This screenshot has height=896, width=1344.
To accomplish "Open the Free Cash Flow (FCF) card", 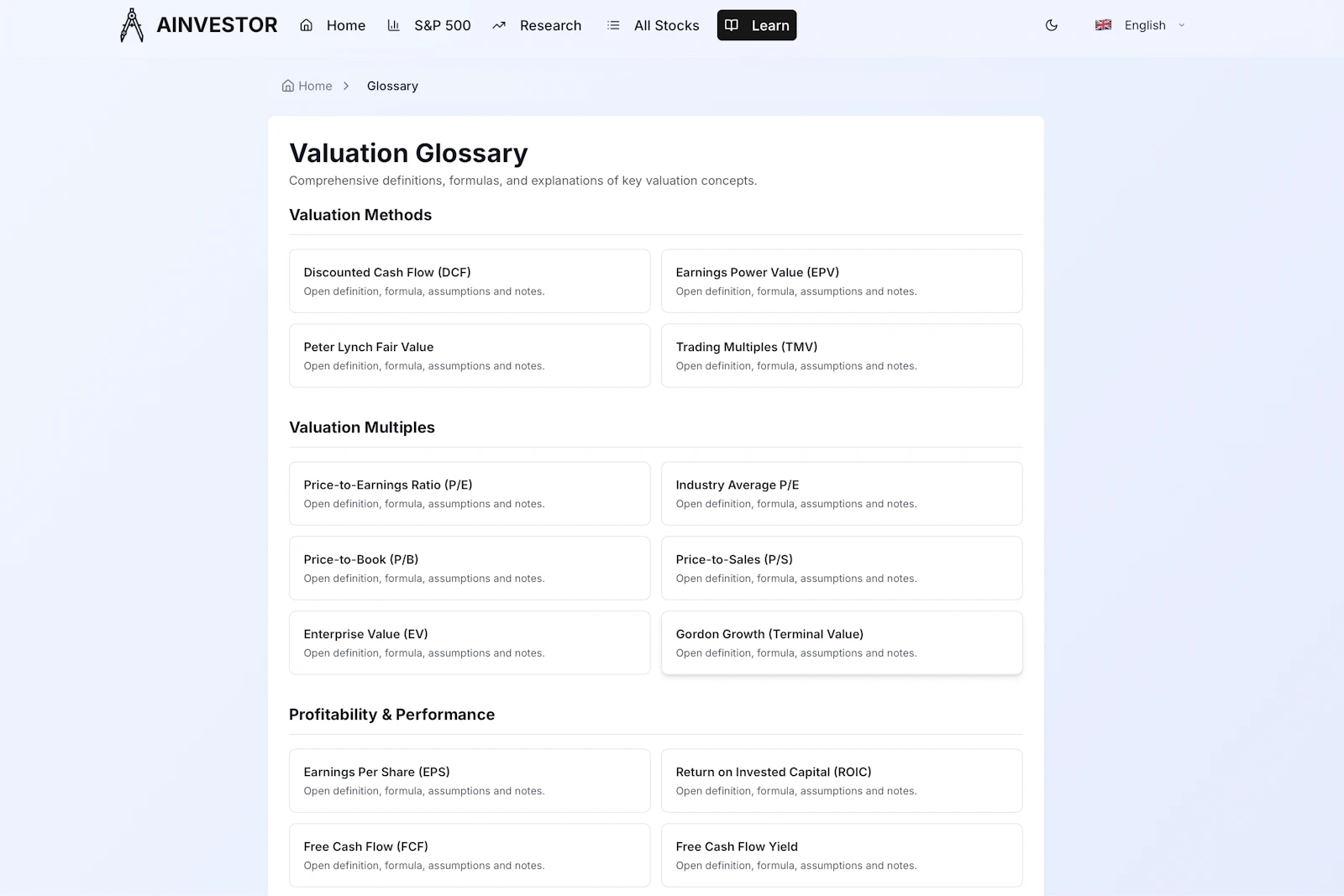I will tap(470, 856).
